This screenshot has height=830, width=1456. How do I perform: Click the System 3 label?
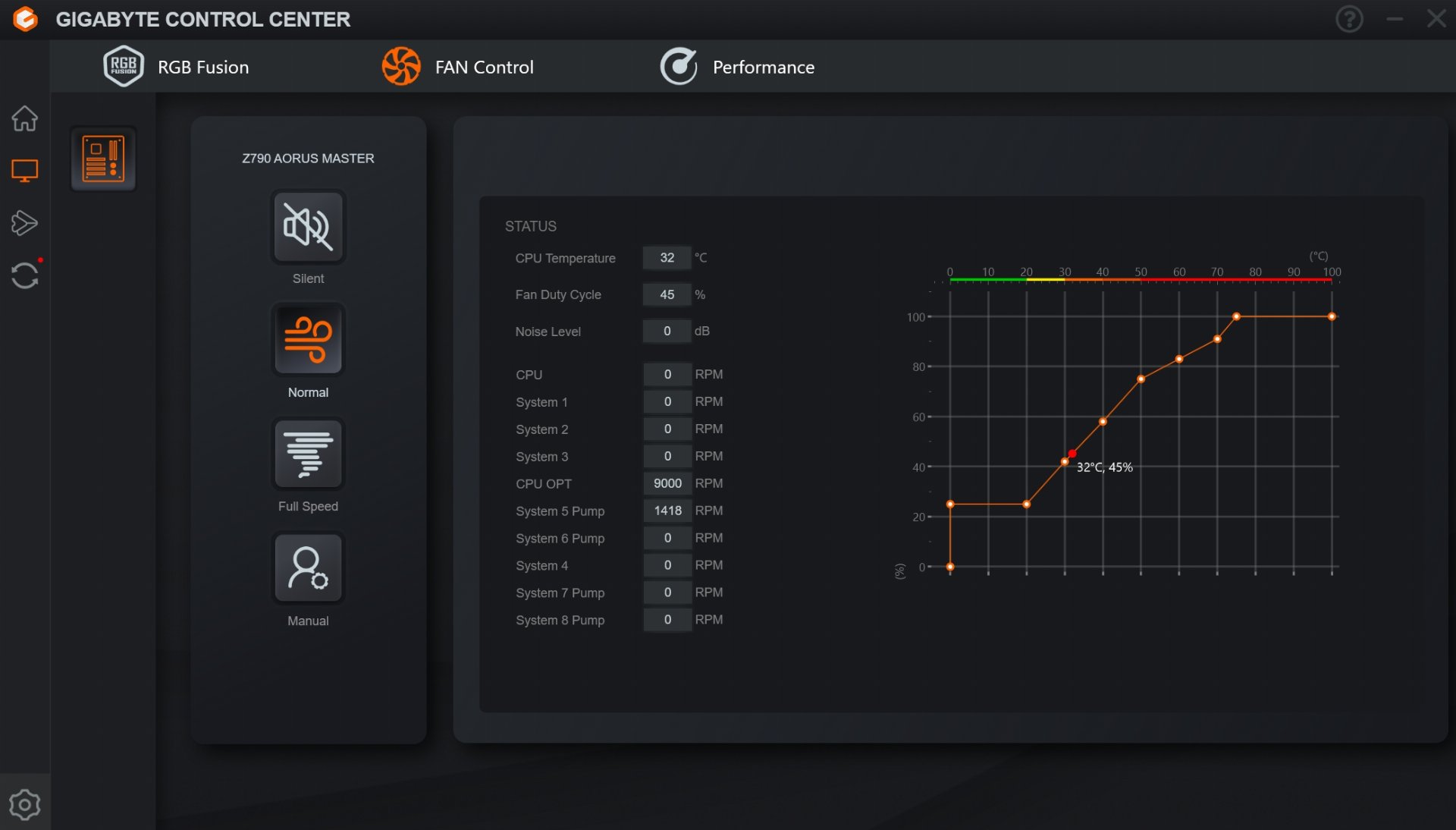[541, 457]
